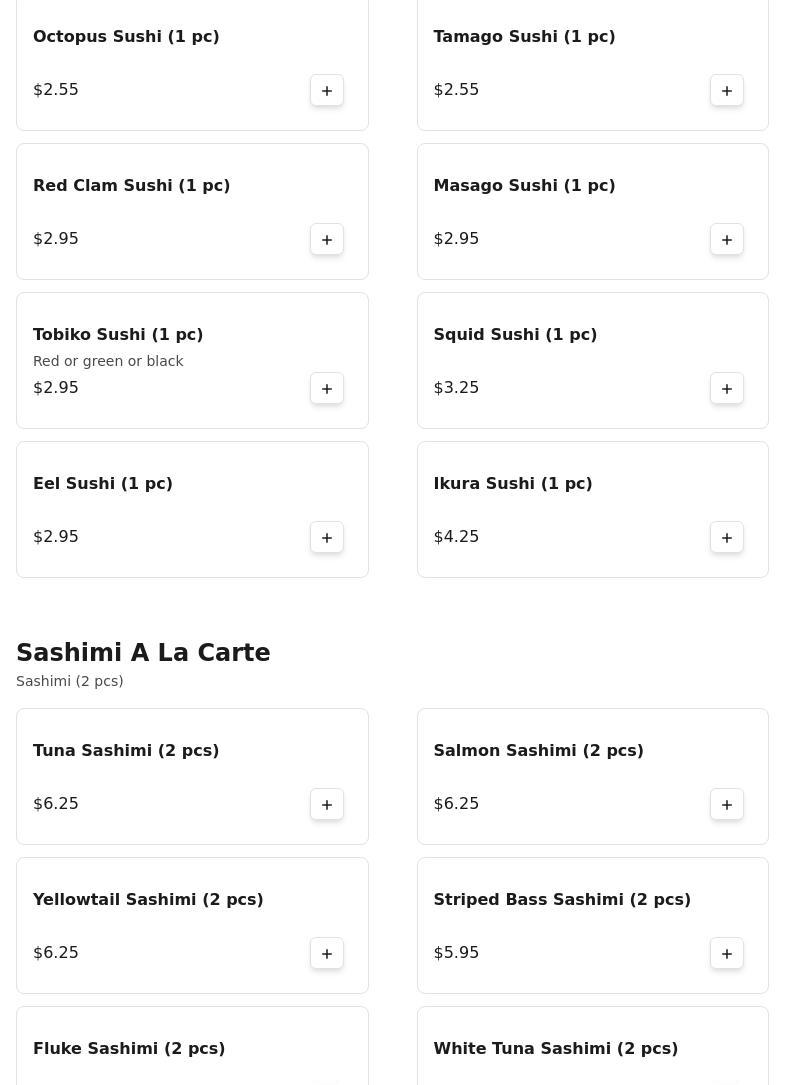
Task: Click the Eel Sushi item title
Action: click(x=103, y=483)
